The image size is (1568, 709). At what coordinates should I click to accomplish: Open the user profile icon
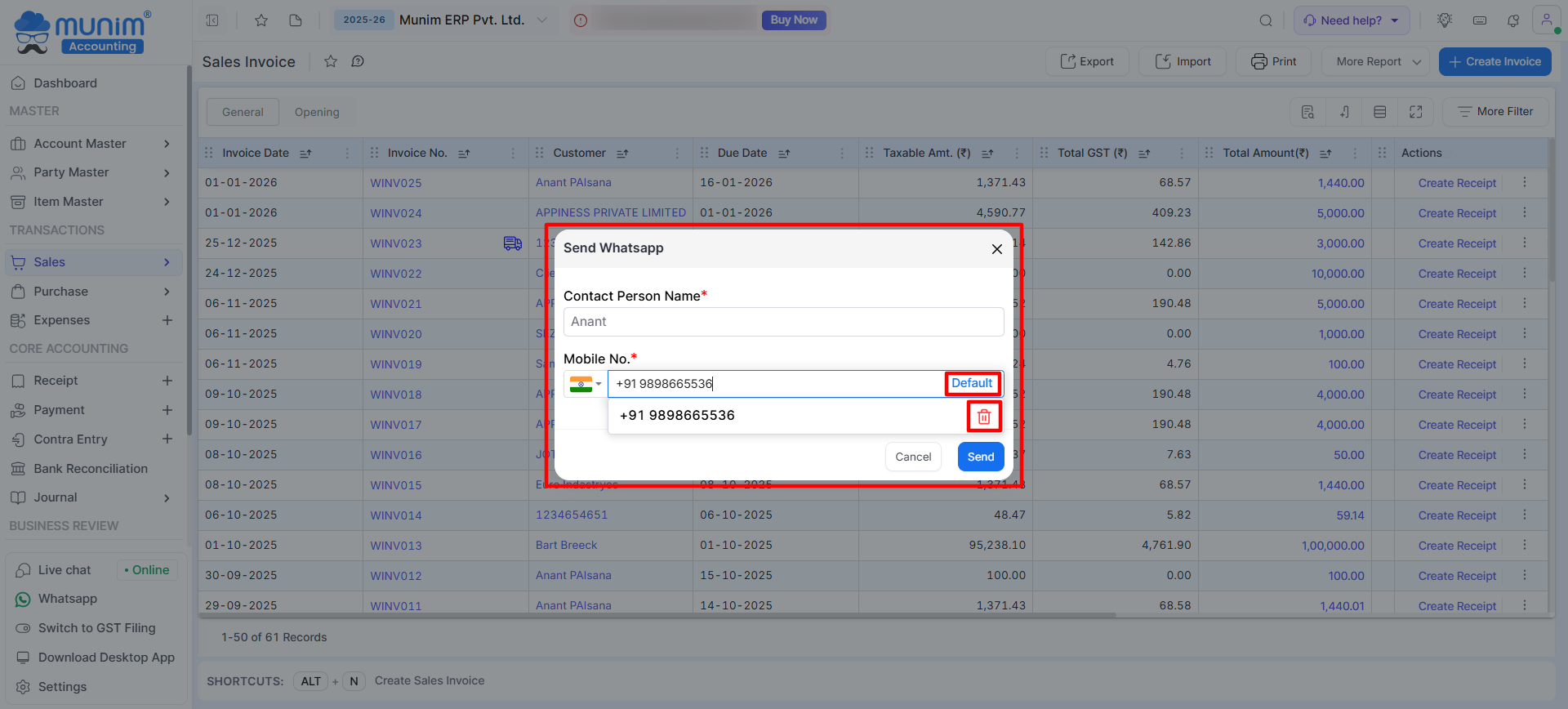(x=1546, y=20)
